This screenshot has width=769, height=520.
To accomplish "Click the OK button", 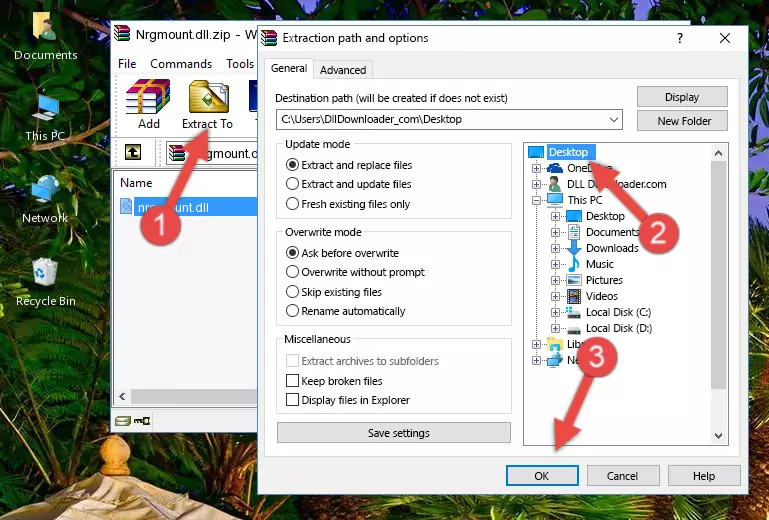I will pyautogui.click(x=542, y=476).
